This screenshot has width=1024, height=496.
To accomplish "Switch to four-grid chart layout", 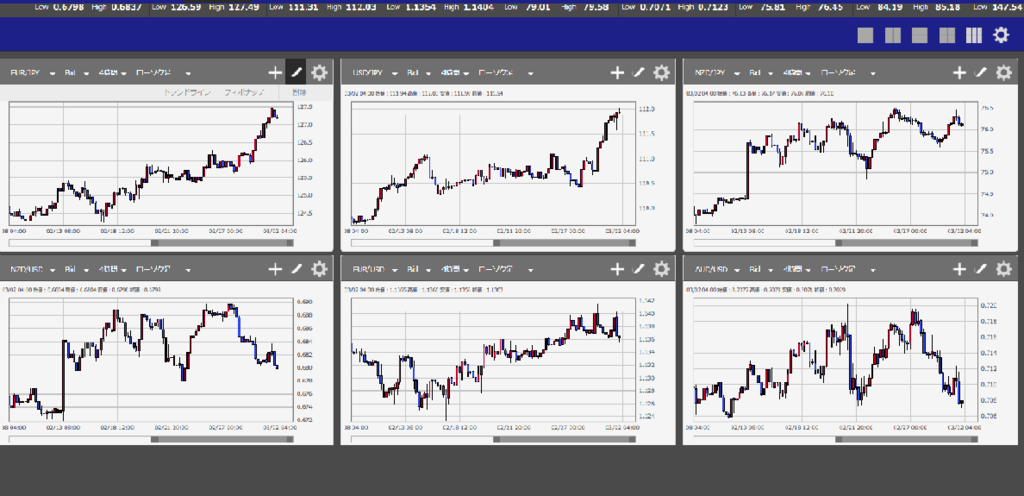I will pyautogui.click(x=947, y=35).
